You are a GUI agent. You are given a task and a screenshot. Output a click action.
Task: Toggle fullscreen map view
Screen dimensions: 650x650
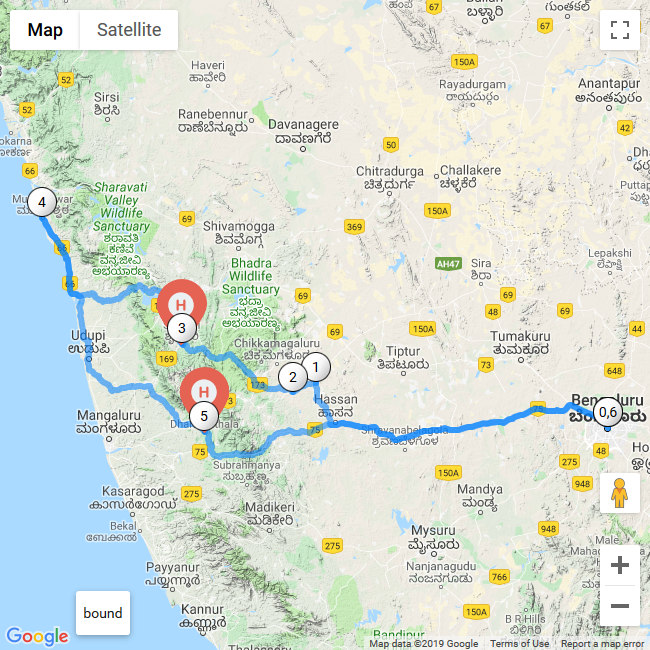click(x=620, y=30)
